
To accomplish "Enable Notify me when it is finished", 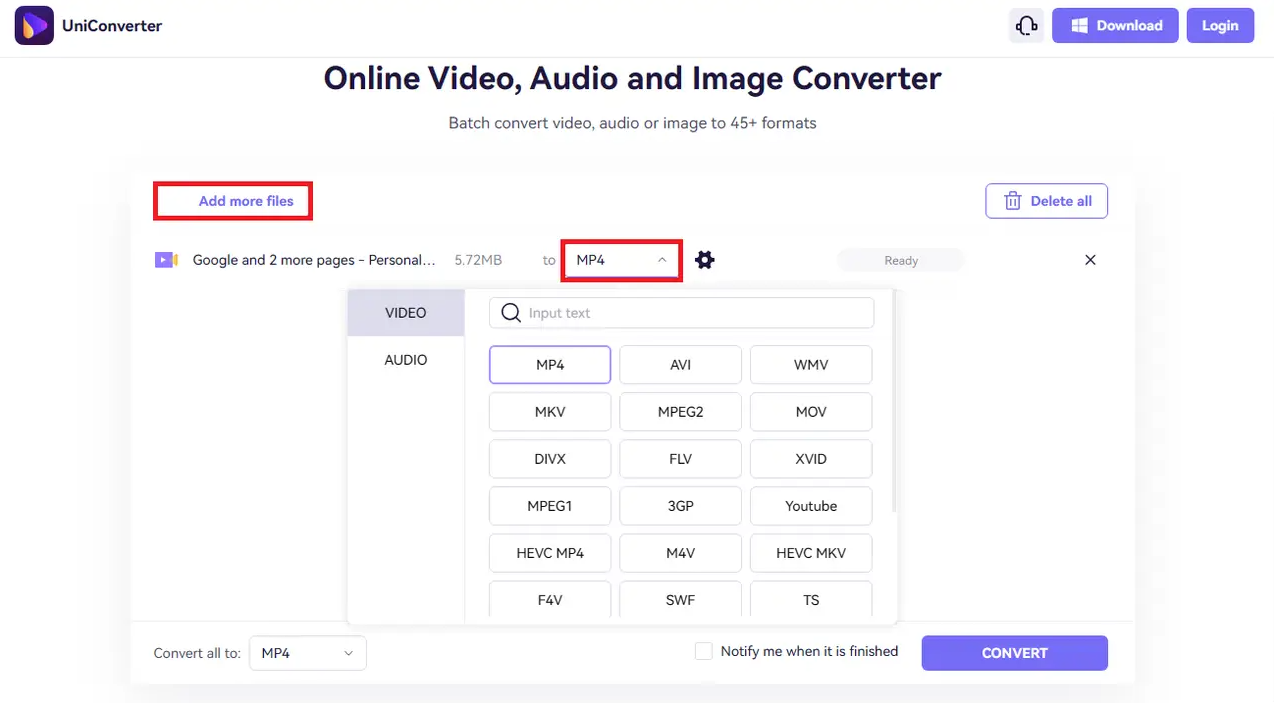I will pos(704,651).
